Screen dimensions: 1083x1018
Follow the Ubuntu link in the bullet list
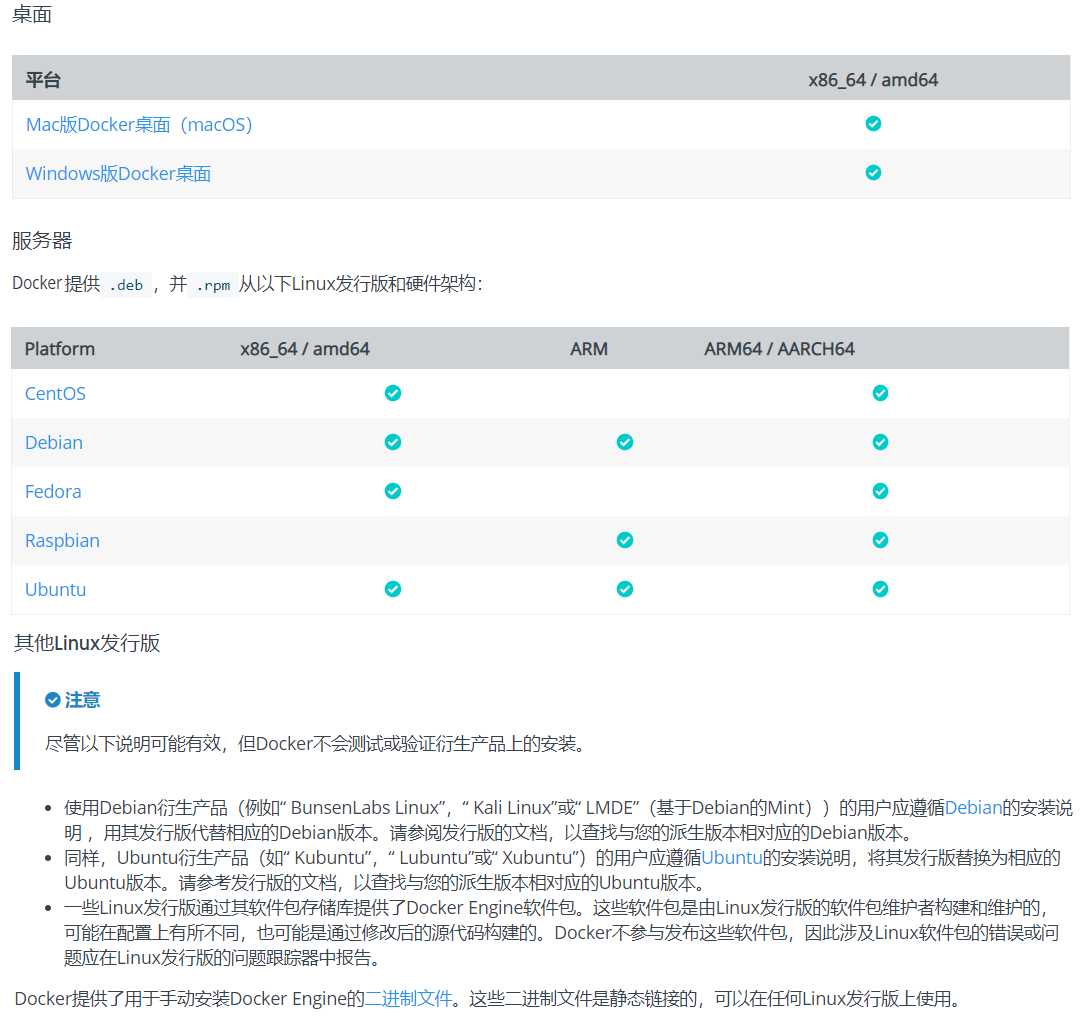tap(731, 858)
